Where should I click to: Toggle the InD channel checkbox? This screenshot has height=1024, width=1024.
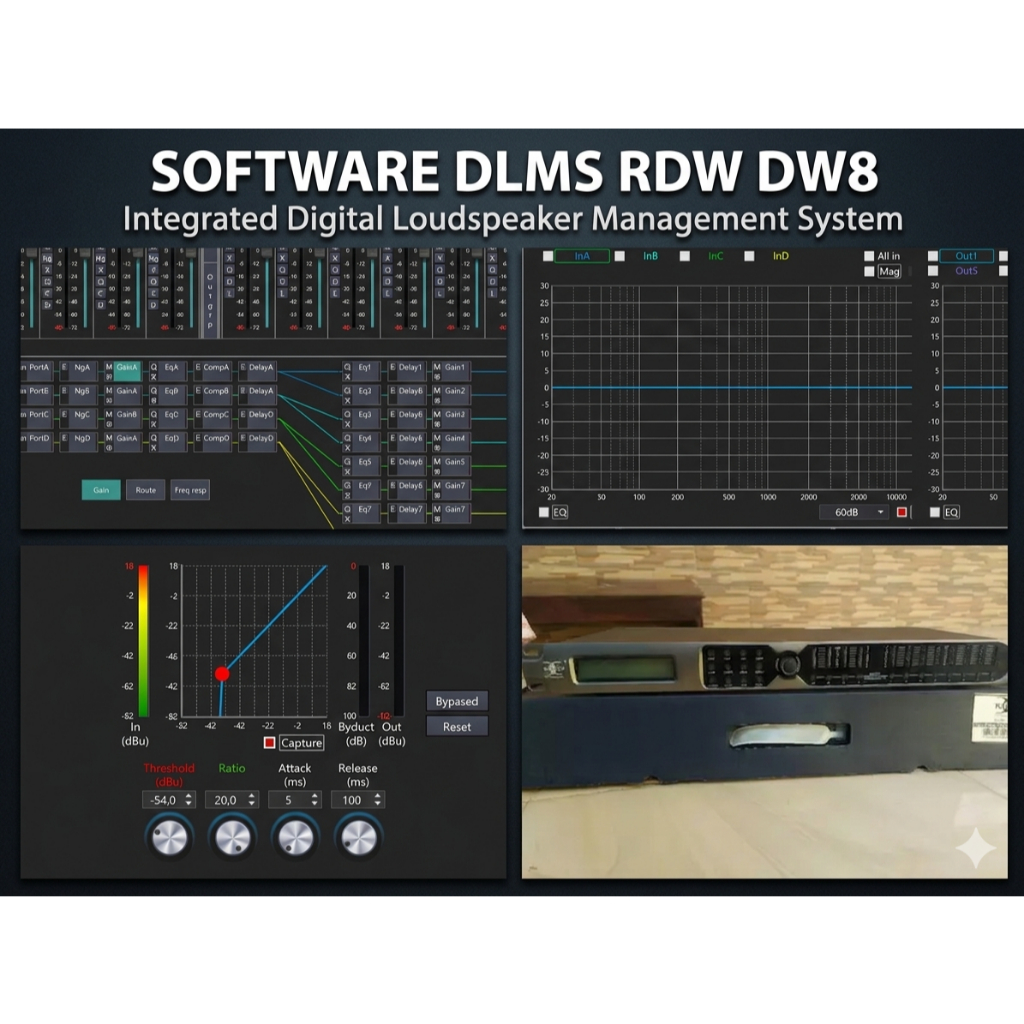click(749, 256)
